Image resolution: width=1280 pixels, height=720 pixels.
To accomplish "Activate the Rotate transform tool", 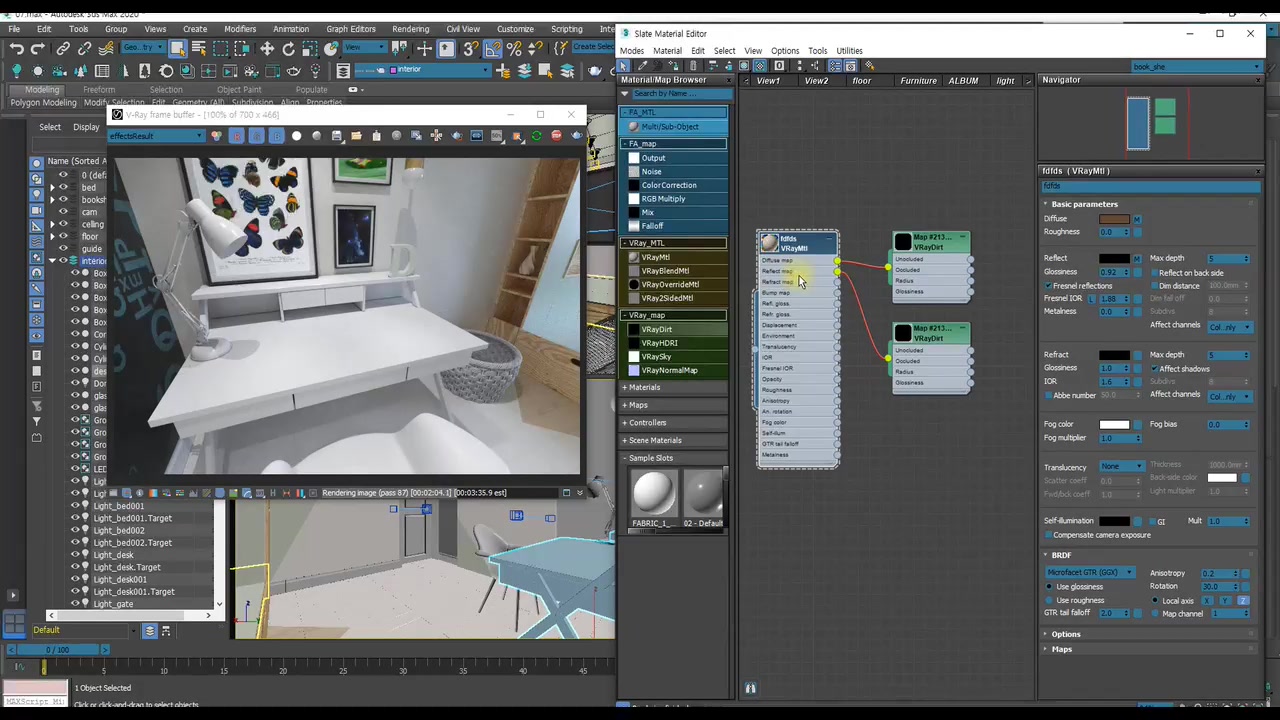I will point(289,49).
